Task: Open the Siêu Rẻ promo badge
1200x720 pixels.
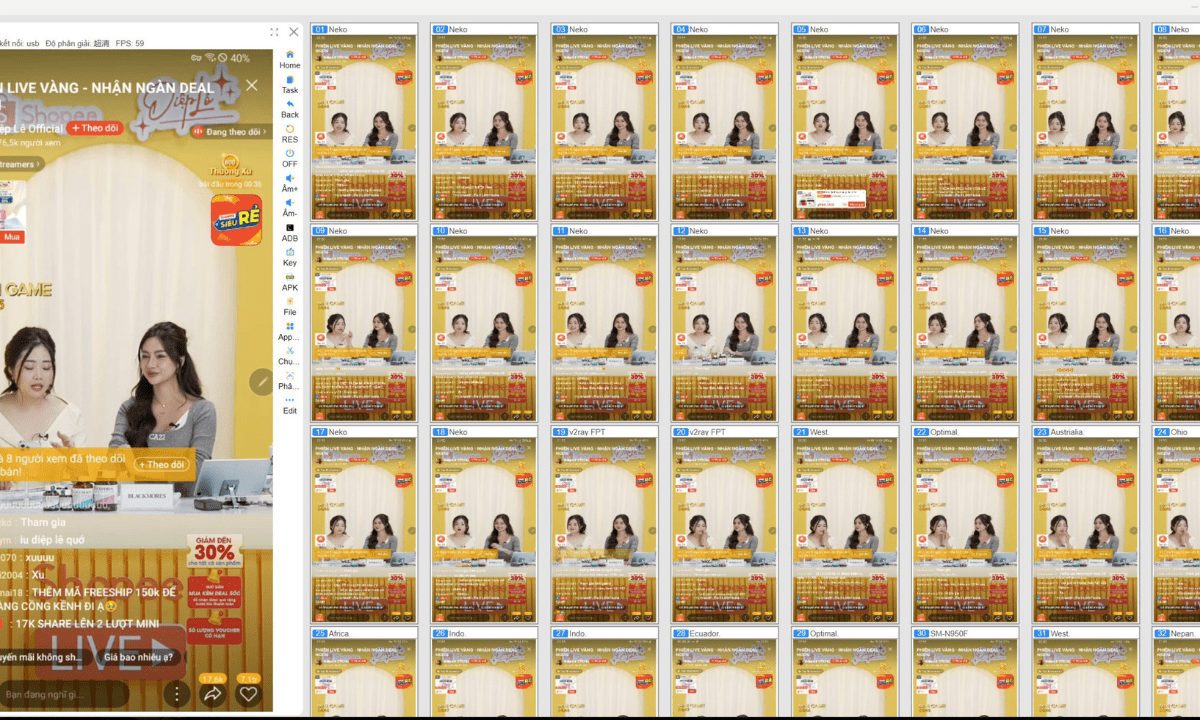Action: (x=236, y=220)
